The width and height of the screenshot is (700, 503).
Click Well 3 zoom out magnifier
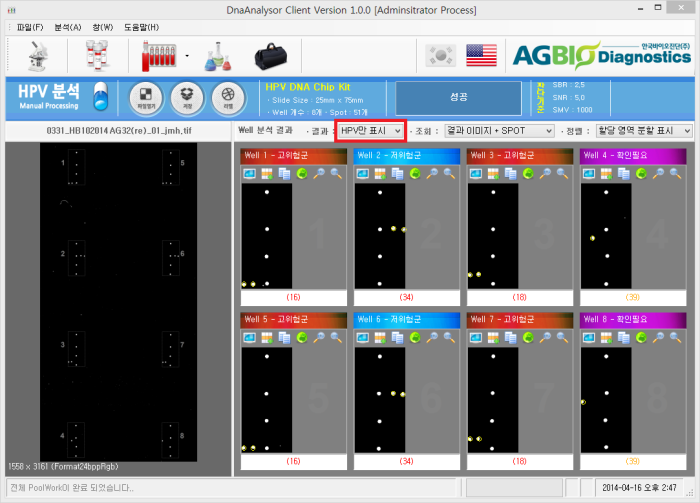pos(562,174)
